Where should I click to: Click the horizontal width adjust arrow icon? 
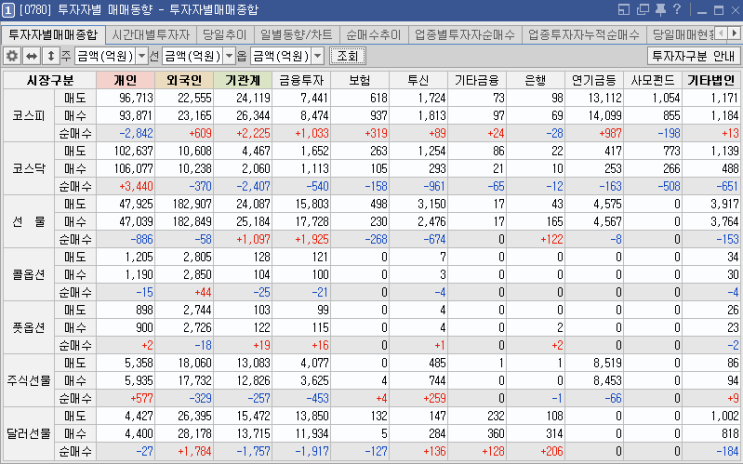tap(31, 56)
